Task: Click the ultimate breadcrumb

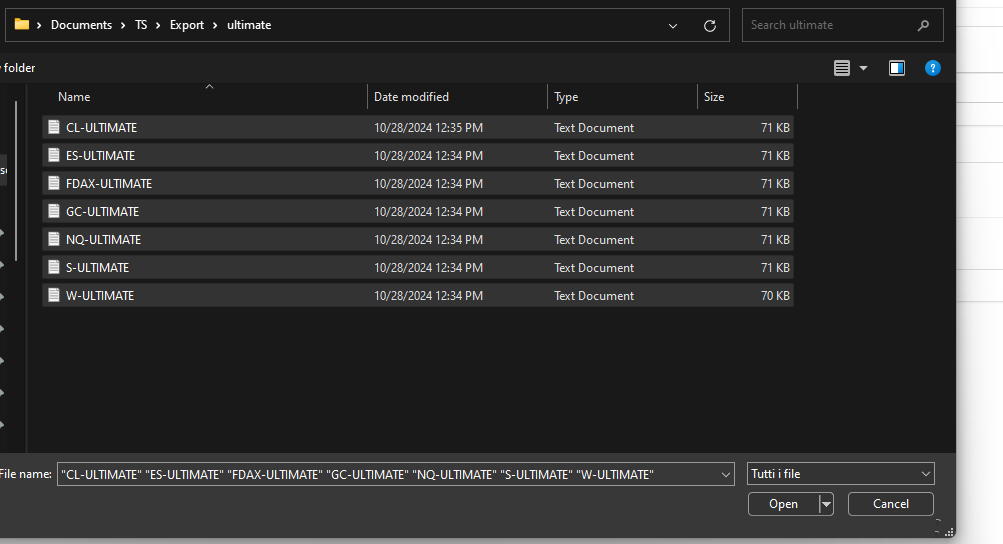Action: [x=249, y=25]
